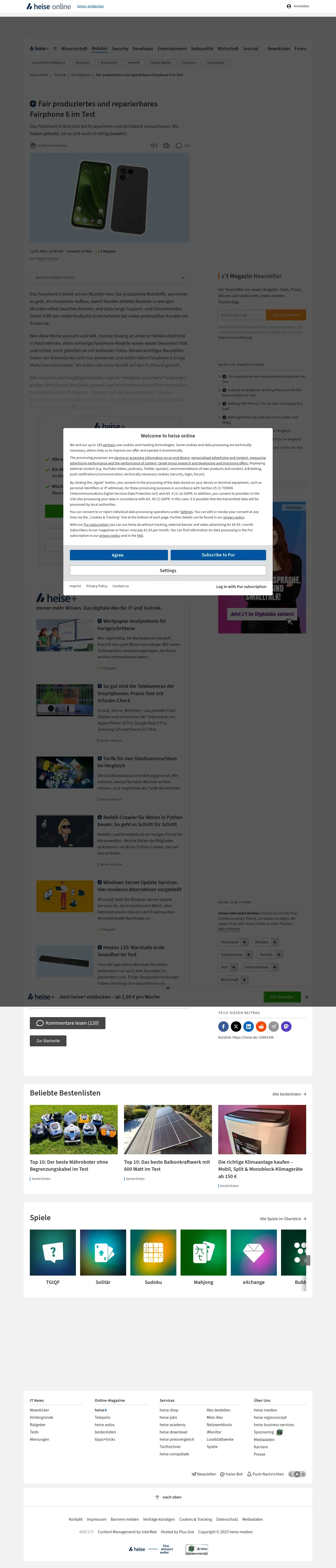This screenshot has height=1568, width=336.
Task: Click the Push-Nachrichten bell icon in footer
Action: tap(249, 1474)
